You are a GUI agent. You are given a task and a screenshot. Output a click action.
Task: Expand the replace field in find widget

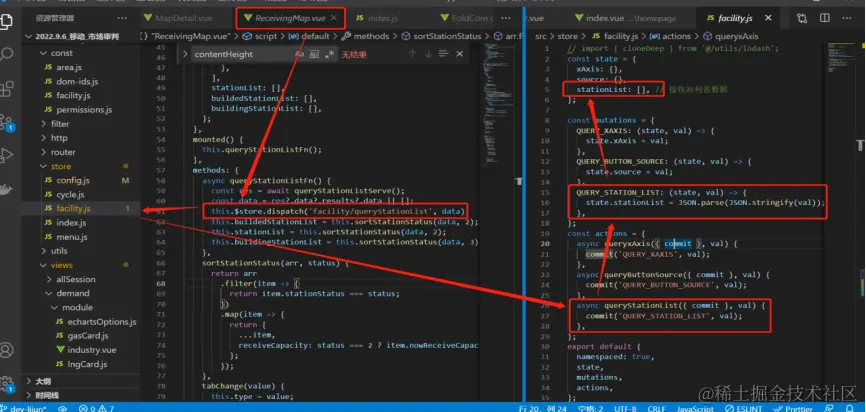click(185, 54)
